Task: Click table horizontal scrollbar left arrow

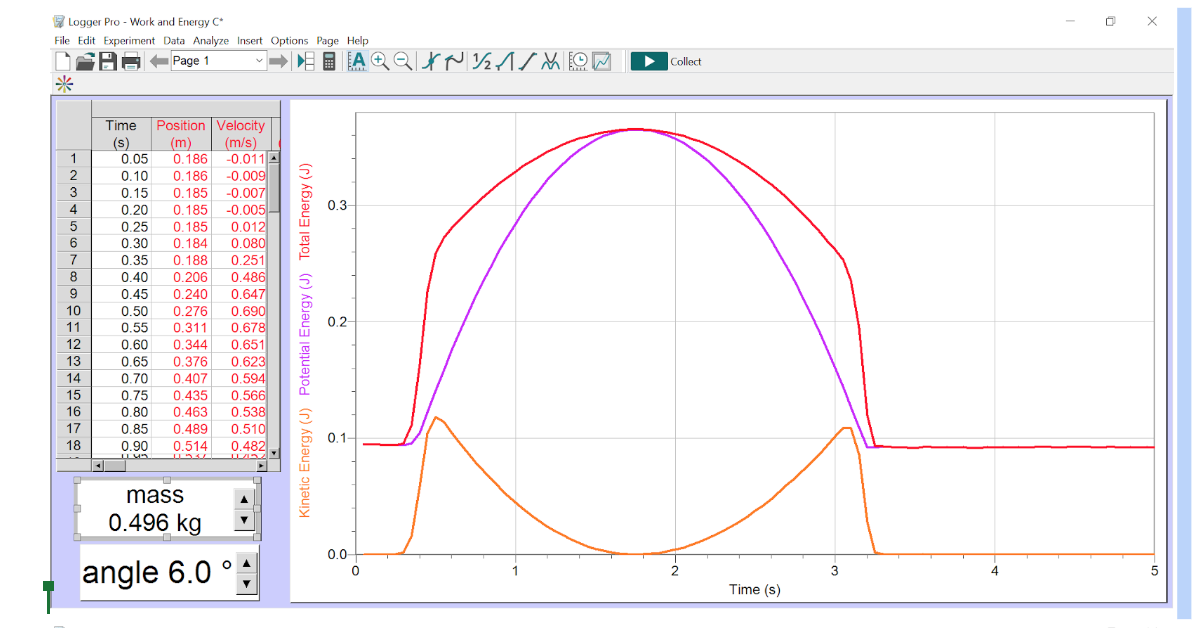Action: click(98, 466)
